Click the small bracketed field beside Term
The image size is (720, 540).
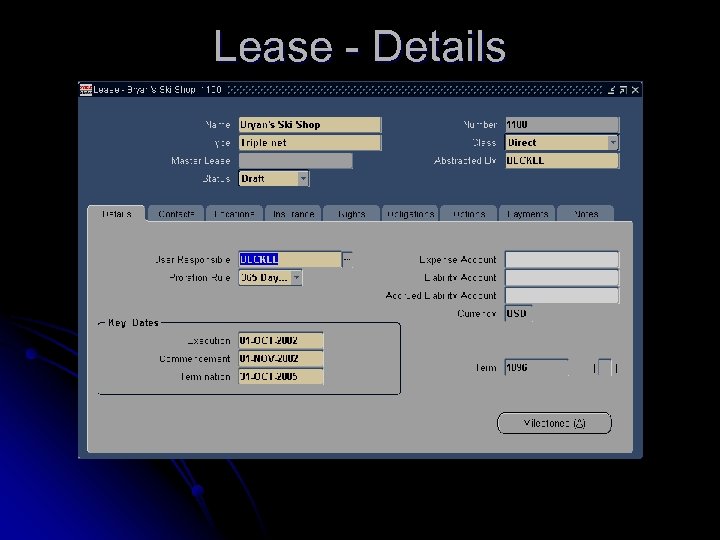coord(605,368)
